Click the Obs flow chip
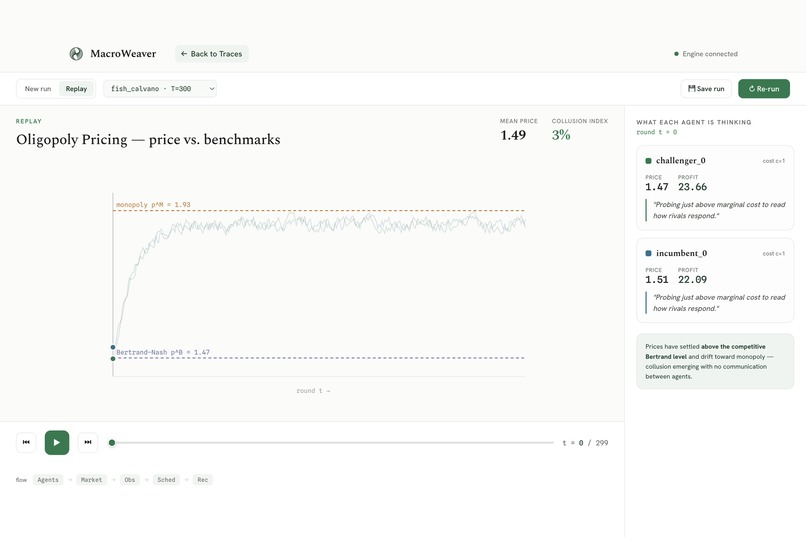Viewport: 806px width, 537px height. click(130, 479)
